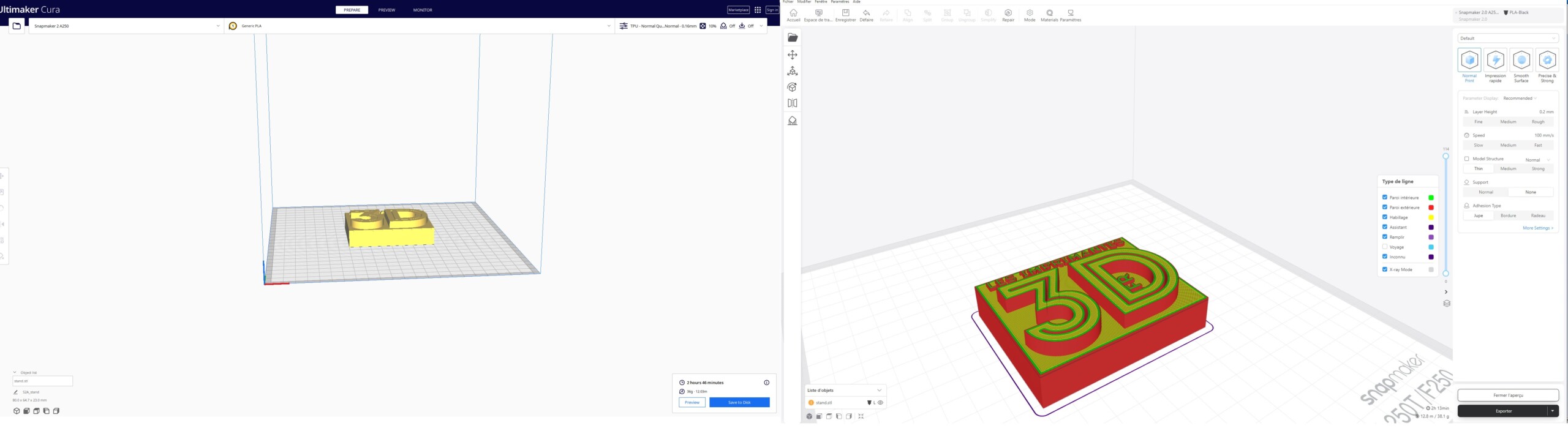The height and width of the screenshot is (431, 1568).
Task: Select the 3D view cube icon in Cura
Action: point(17,411)
